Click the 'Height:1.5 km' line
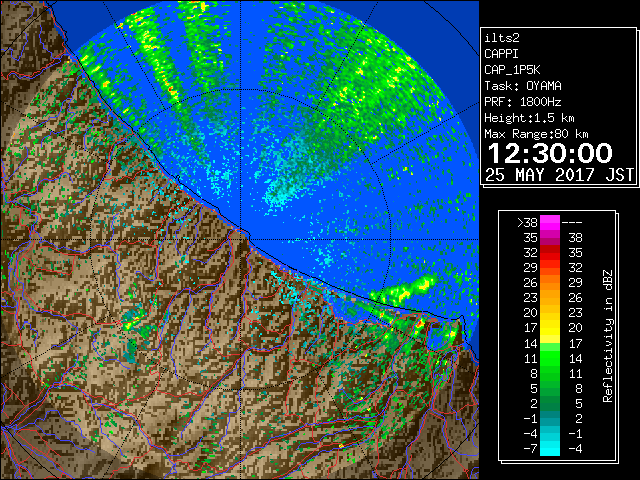The width and height of the screenshot is (640, 480). tap(529, 118)
